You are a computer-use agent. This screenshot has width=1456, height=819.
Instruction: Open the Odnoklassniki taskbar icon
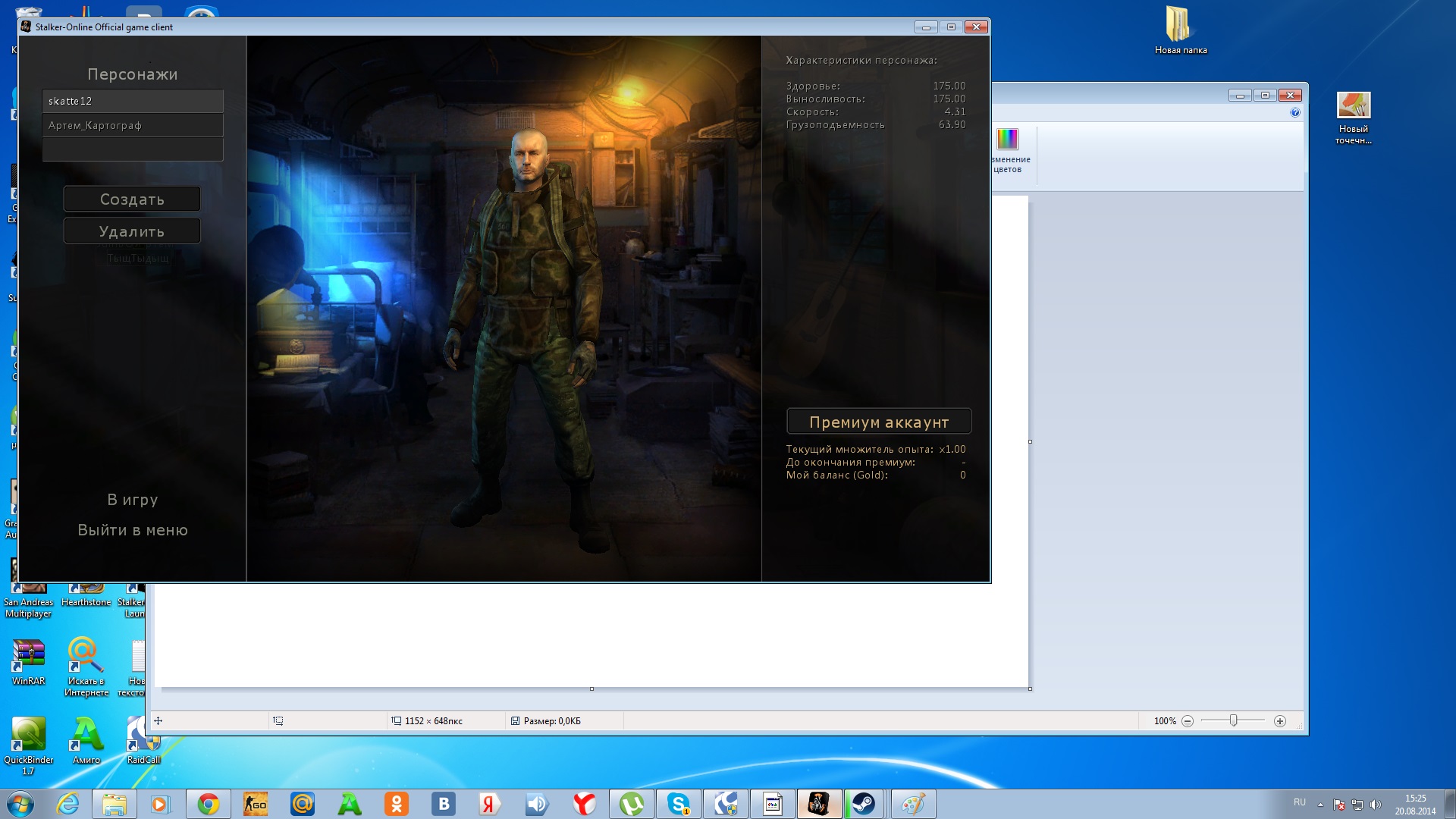point(396,804)
